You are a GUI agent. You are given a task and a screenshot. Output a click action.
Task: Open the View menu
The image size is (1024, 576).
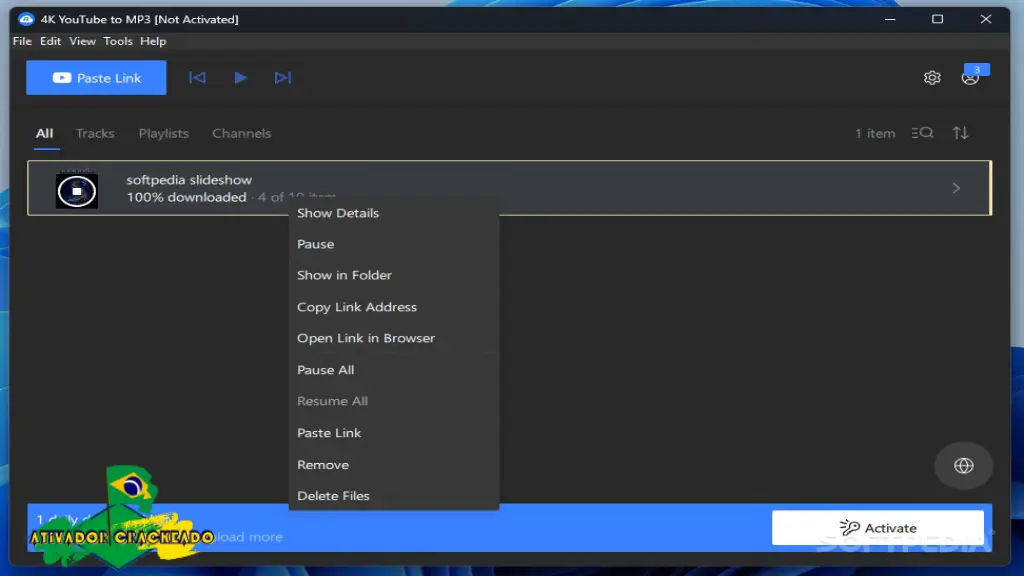[x=82, y=41]
